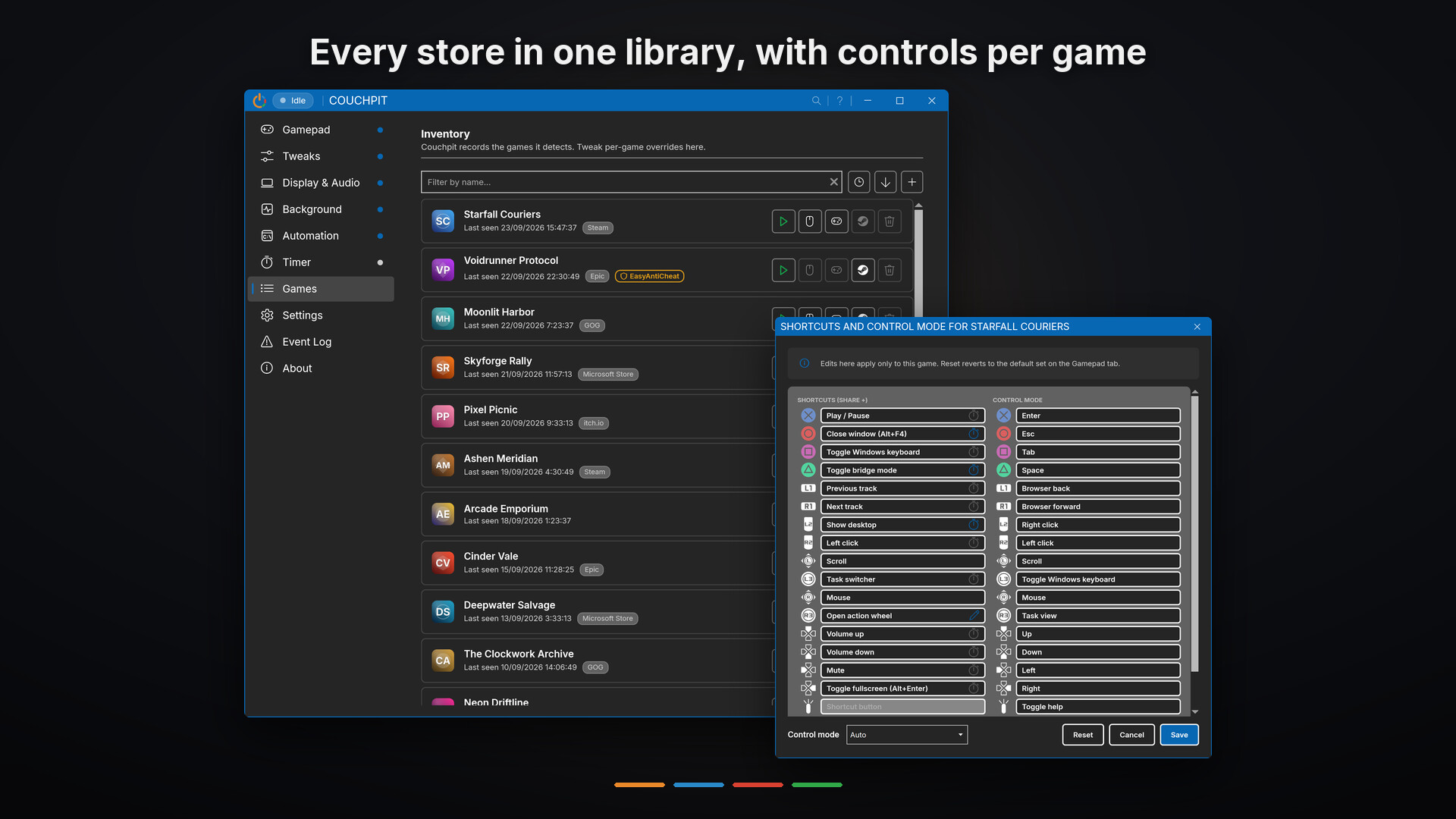The height and width of the screenshot is (819, 1456).
Task: Open search in the Couchpit title bar
Action: (x=817, y=101)
